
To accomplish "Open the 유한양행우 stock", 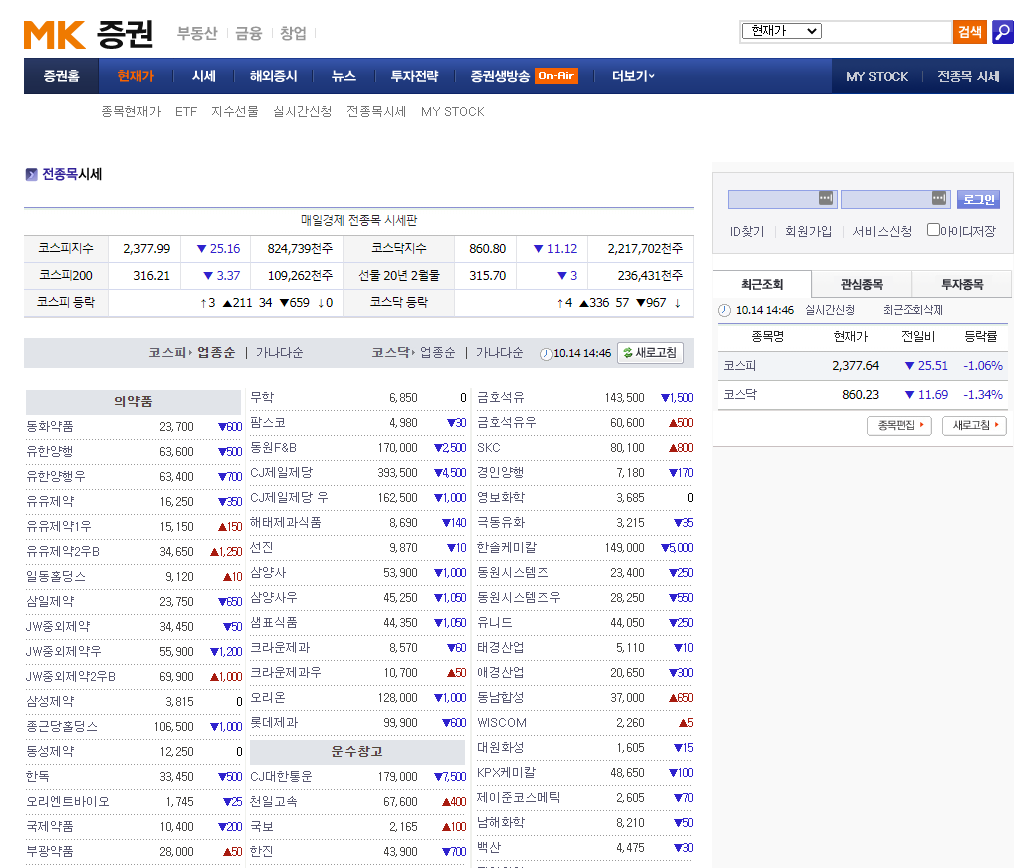I will coord(56,477).
